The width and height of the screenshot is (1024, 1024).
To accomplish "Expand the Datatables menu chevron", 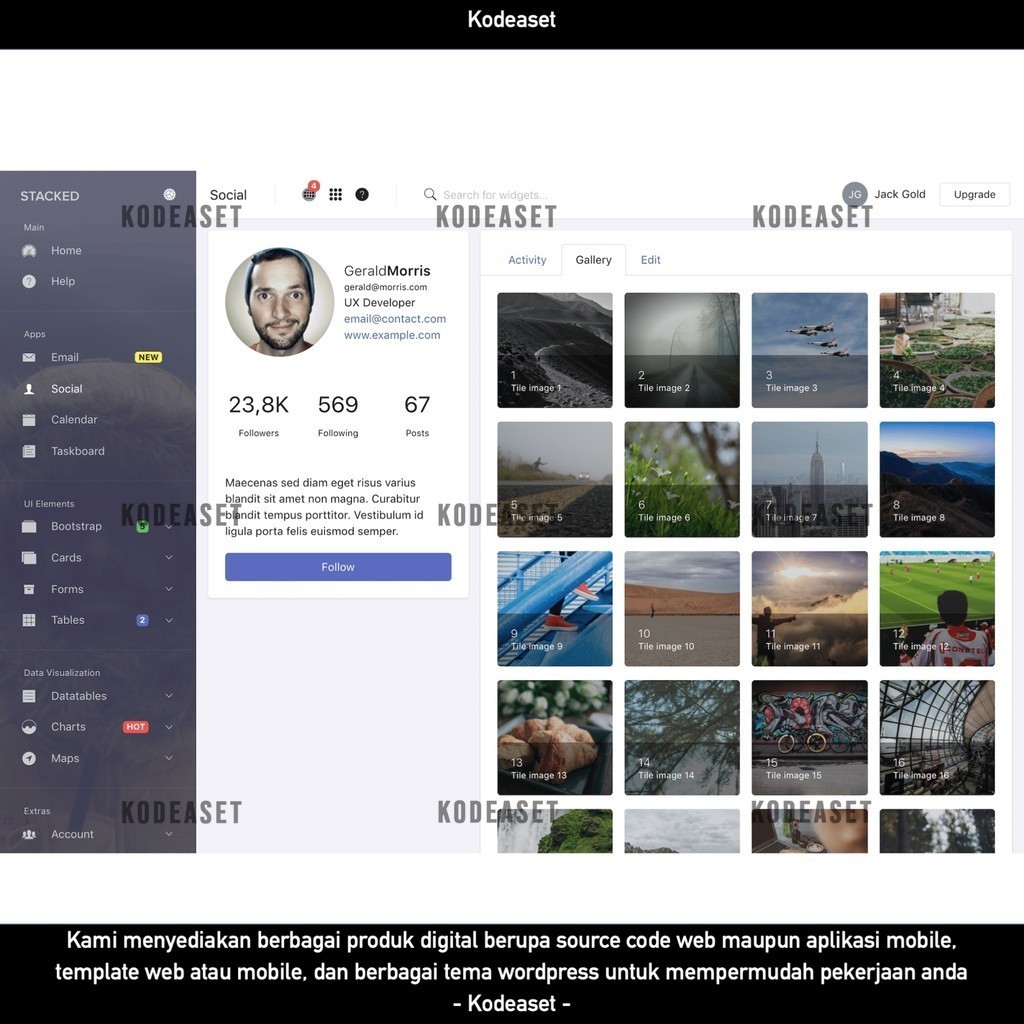I will [168, 696].
